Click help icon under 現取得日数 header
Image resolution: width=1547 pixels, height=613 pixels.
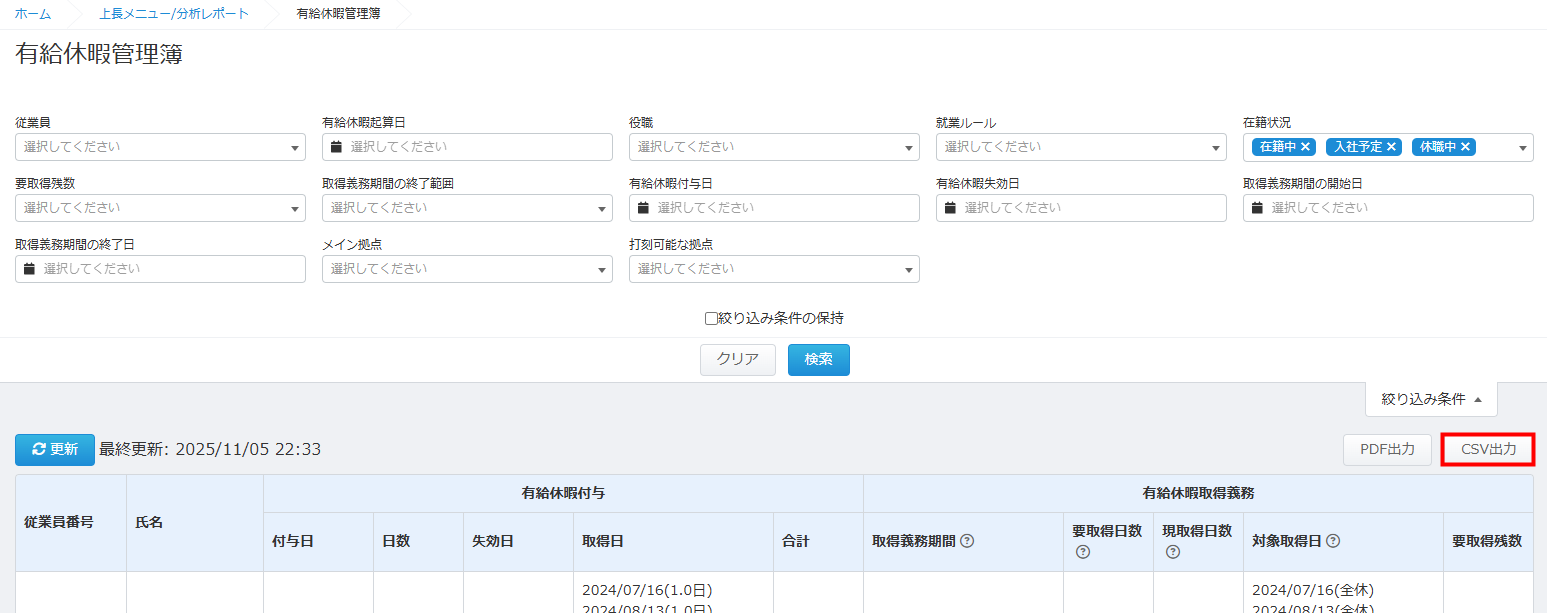1172,552
